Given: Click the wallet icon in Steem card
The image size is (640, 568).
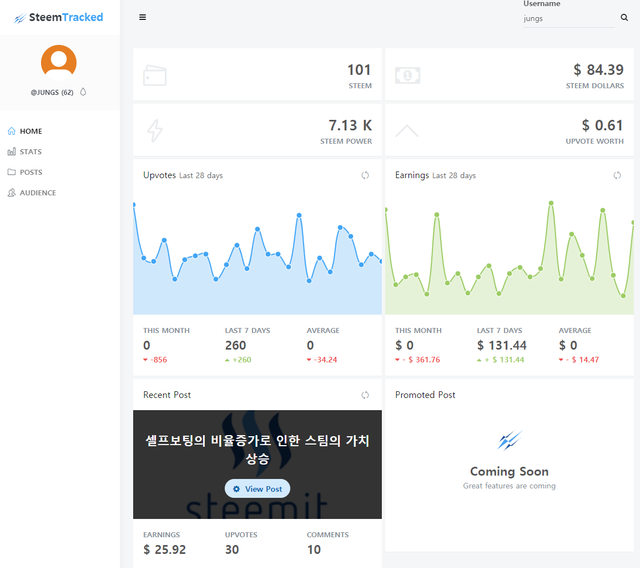Looking at the screenshot, I should tap(155, 75).
